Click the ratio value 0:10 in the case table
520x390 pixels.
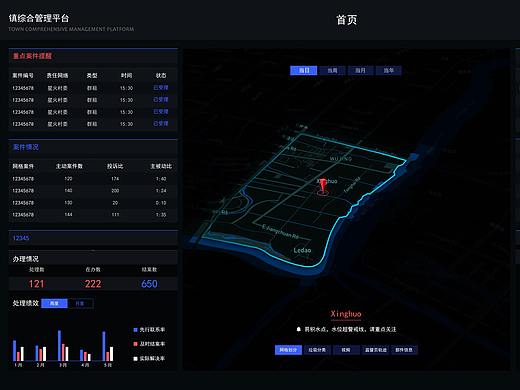tap(161, 203)
